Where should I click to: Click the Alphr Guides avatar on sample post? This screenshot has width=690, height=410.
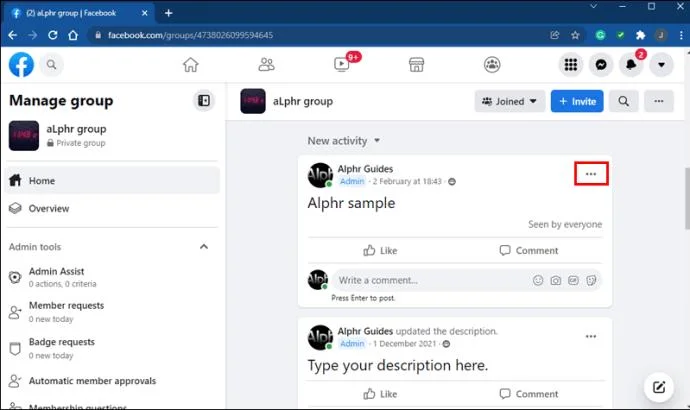pos(320,175)
